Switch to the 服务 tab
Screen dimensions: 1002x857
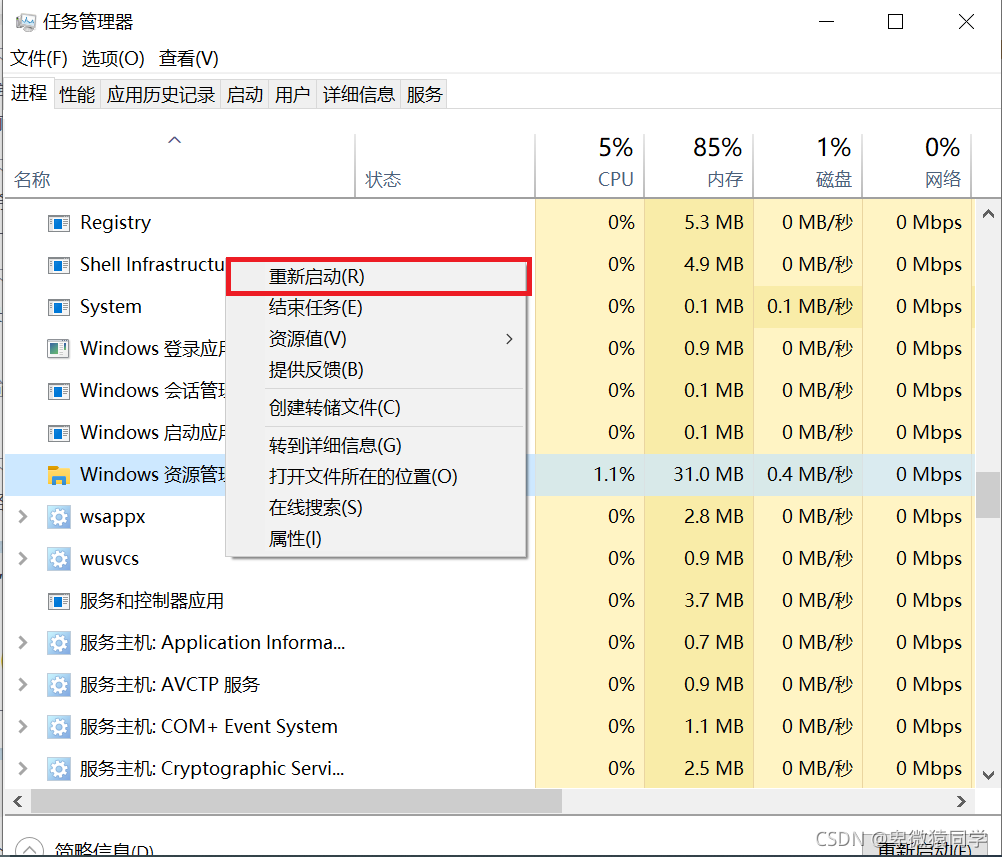(x=424, y=95)
